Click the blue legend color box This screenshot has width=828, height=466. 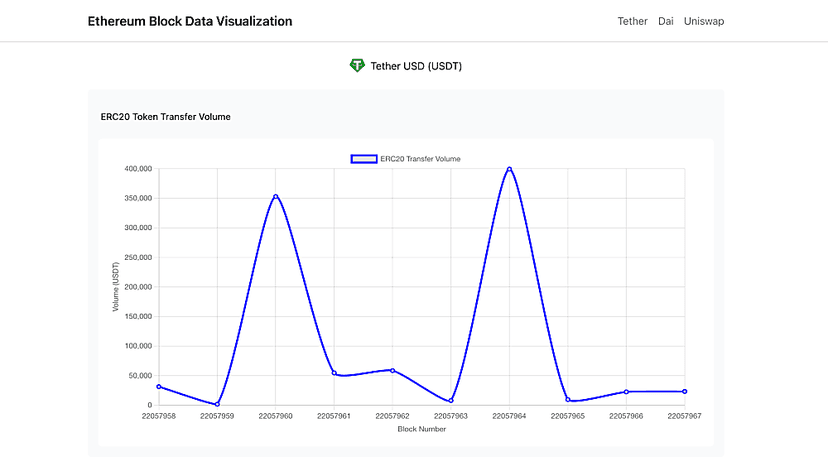[363, 159]
